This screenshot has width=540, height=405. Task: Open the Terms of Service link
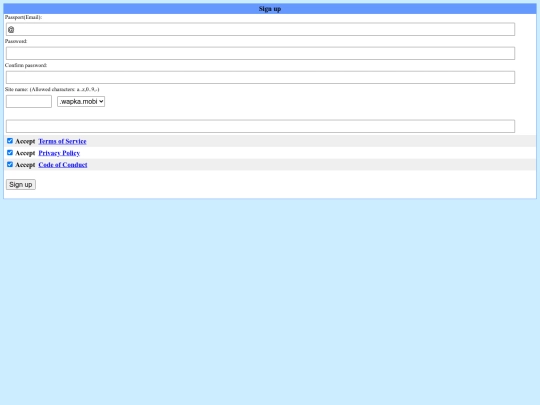[62, 141]
